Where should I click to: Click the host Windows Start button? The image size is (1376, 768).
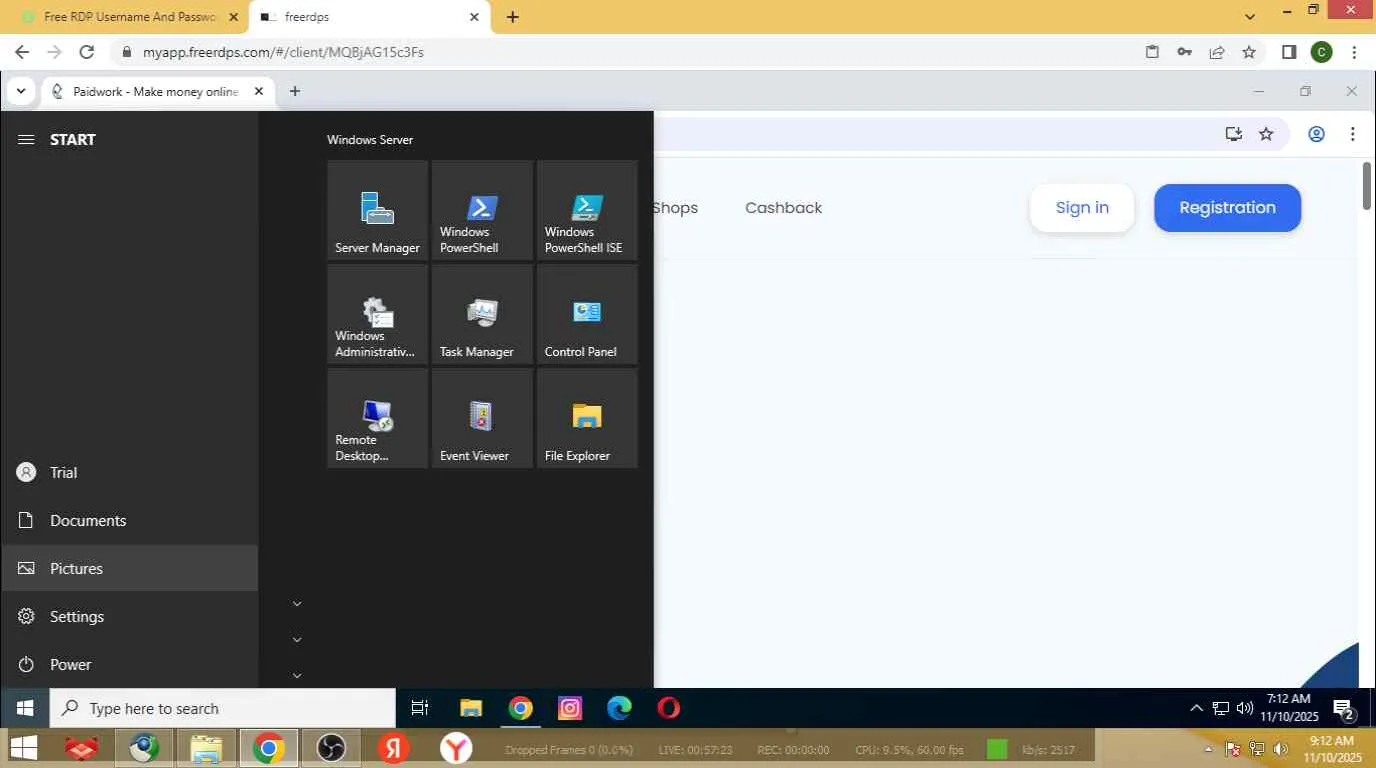(x=23, y=748)
